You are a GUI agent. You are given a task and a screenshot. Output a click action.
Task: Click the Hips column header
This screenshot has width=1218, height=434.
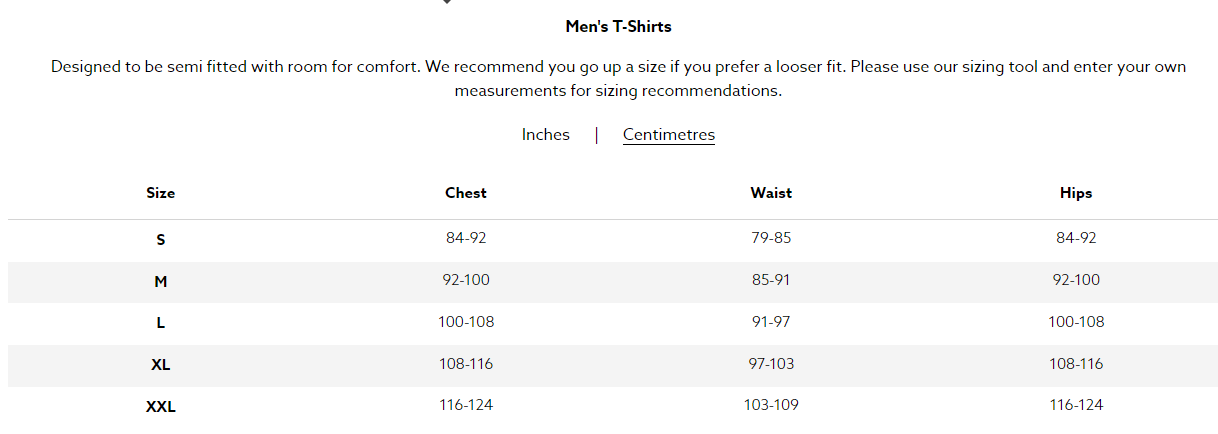[x=1076, y=193]
